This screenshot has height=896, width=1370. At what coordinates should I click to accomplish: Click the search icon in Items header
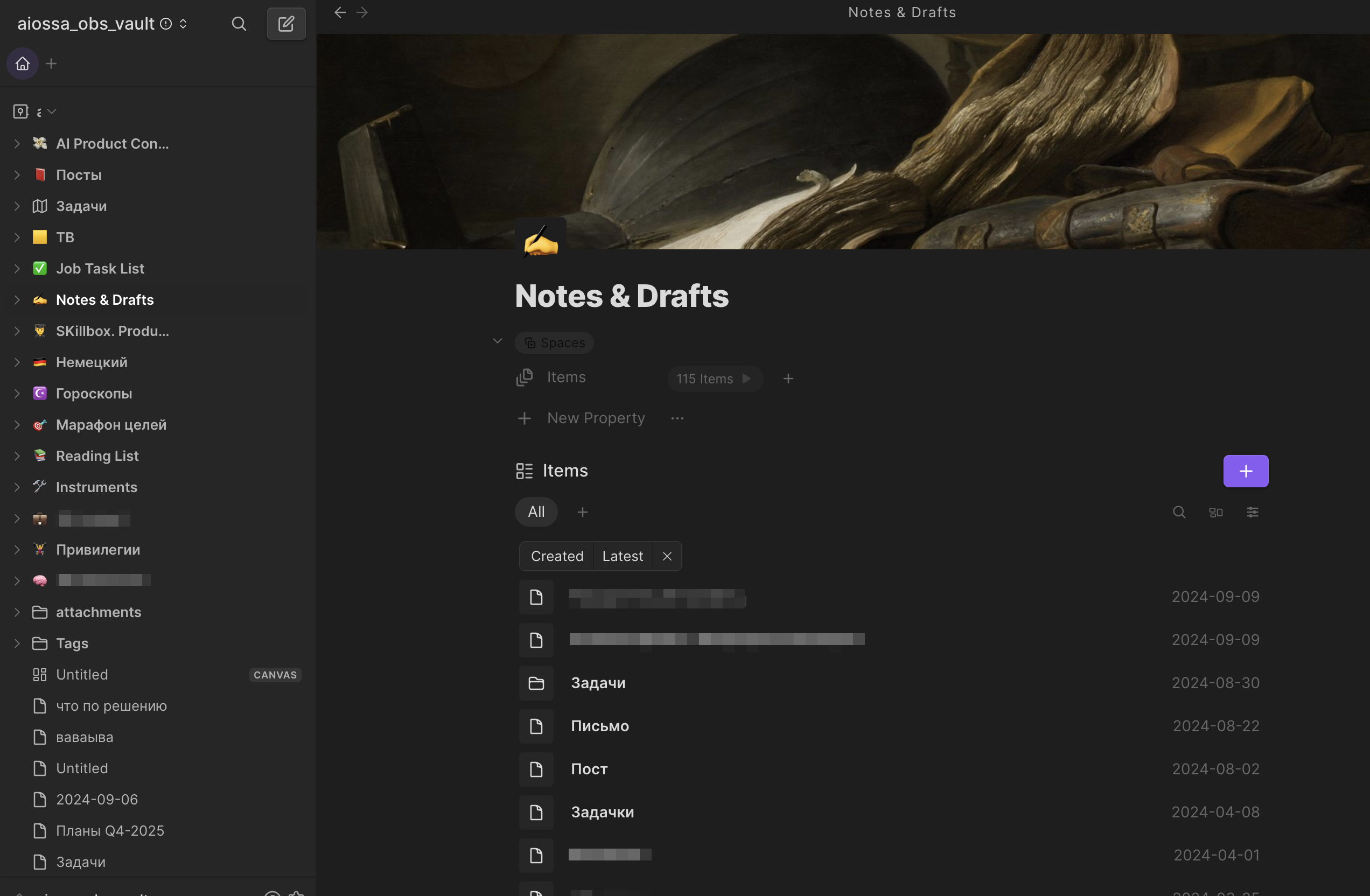(x=1179, y=512)
